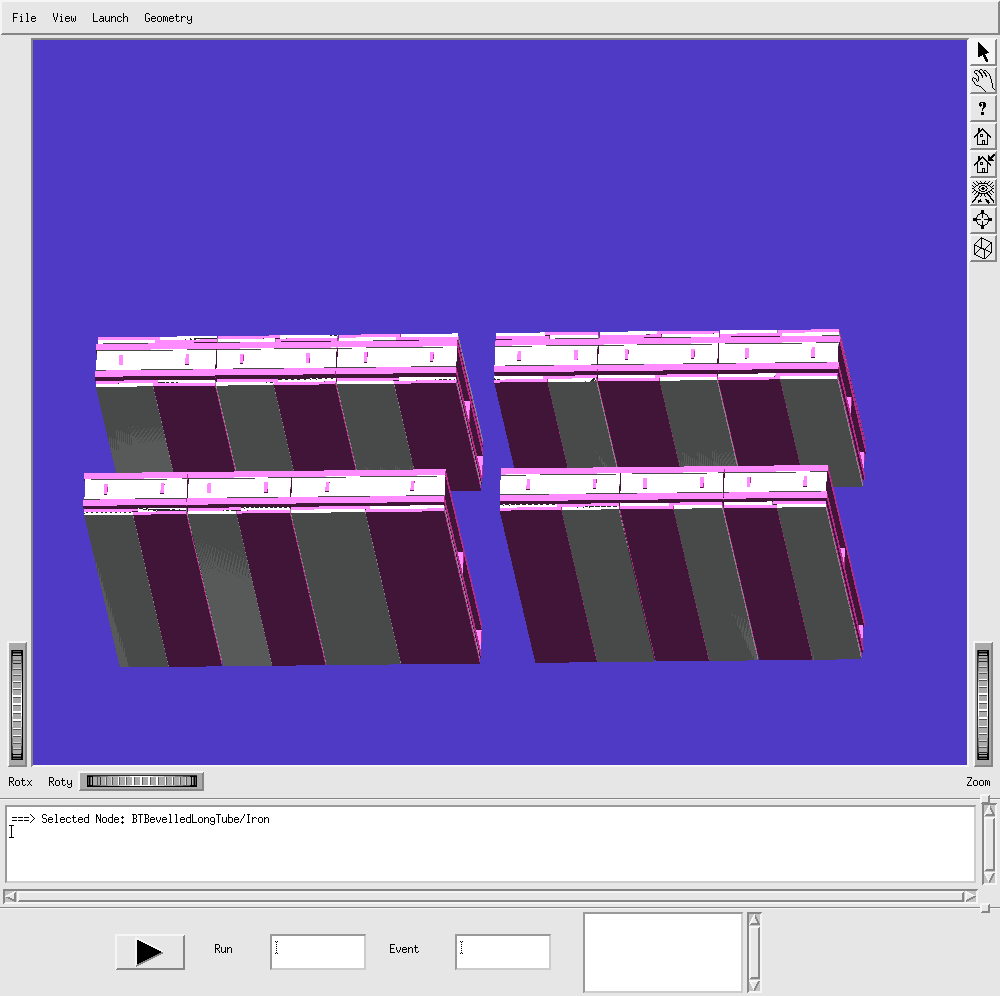
Task: Open the Geometry menu
Action: coord(168,18)
